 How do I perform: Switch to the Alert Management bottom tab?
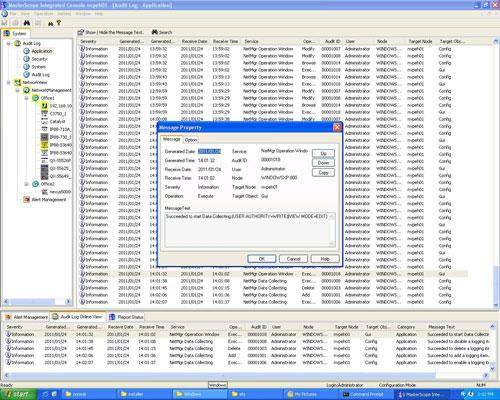[x=27, y=317]
